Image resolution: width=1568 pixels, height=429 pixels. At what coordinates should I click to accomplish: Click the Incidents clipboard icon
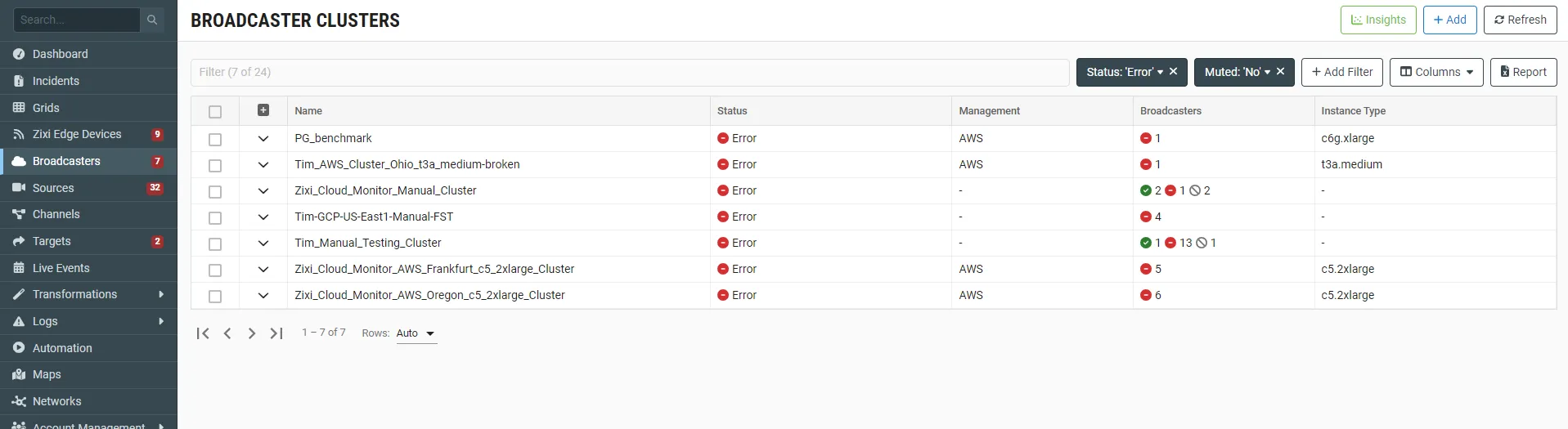click(x=19, y=81)
